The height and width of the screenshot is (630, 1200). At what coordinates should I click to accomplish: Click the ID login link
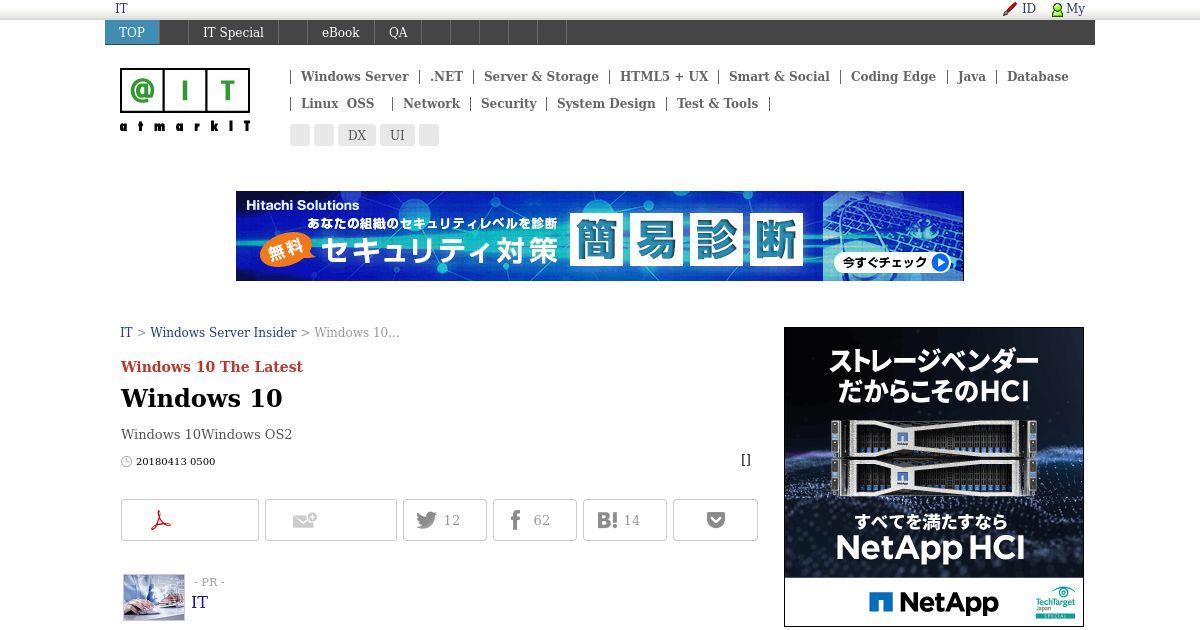pyautogui.click(x=1029, y=8)
